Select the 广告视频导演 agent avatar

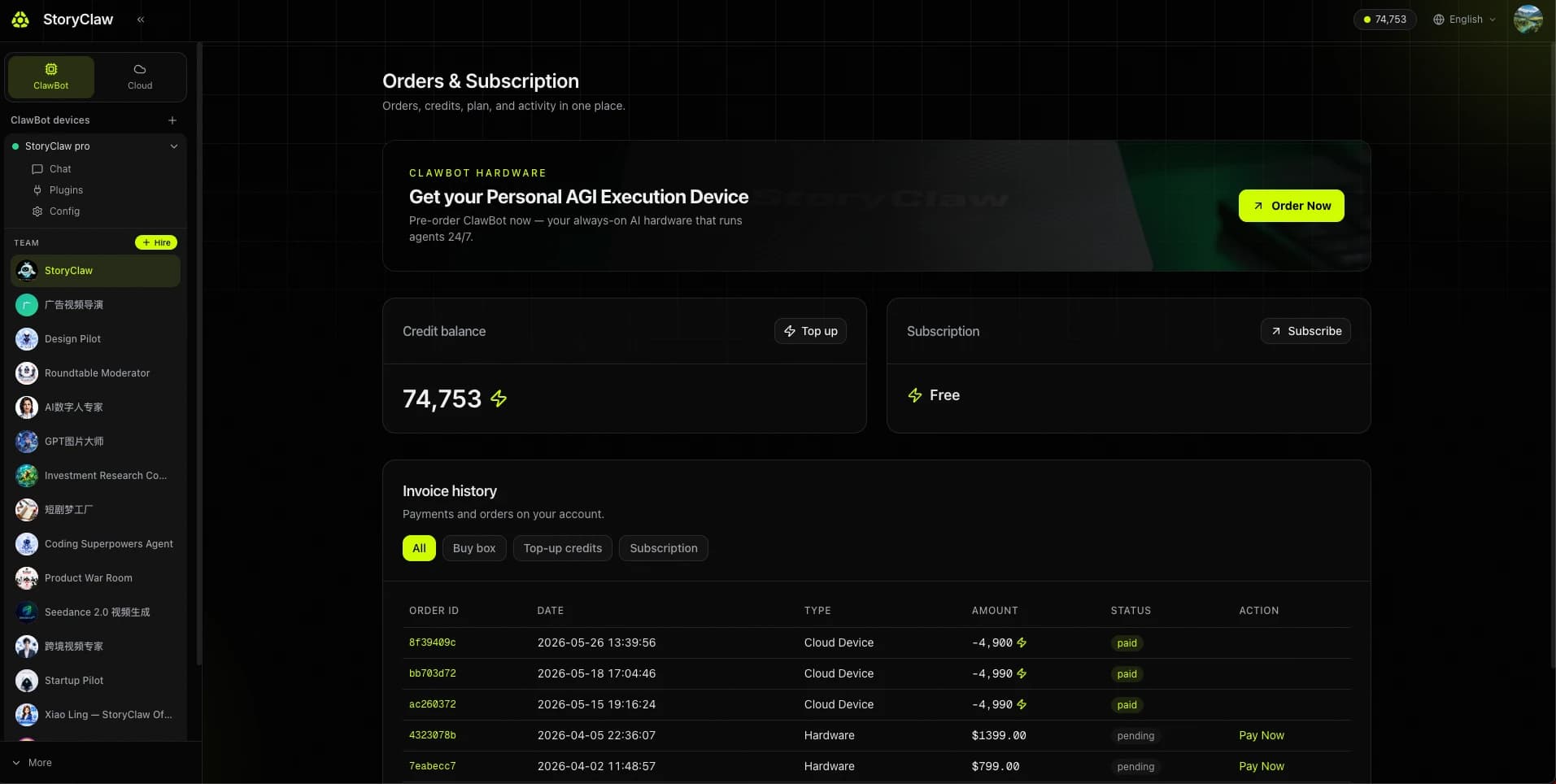tap(27, 305)
